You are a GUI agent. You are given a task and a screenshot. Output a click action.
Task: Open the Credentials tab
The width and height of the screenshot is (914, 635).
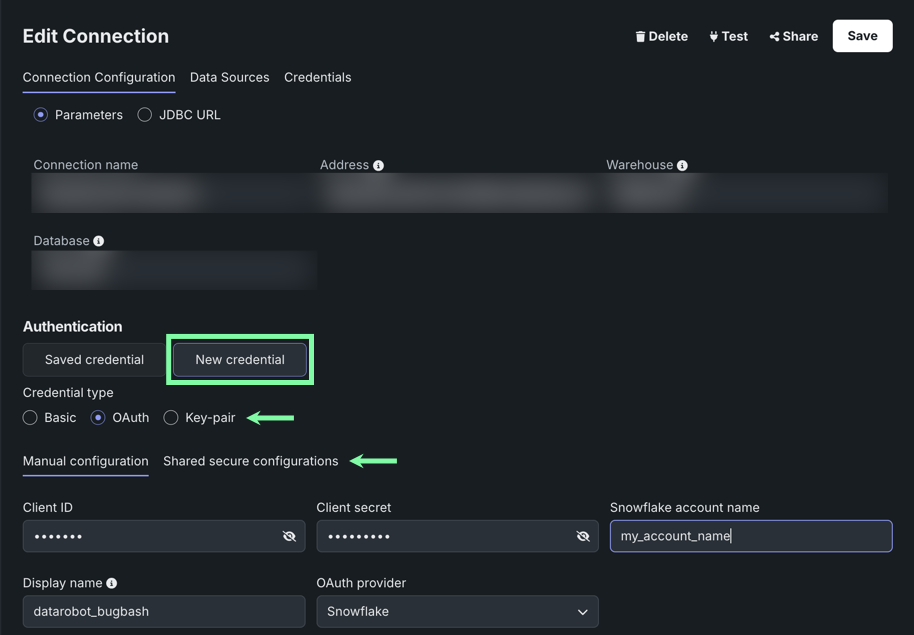317,77
